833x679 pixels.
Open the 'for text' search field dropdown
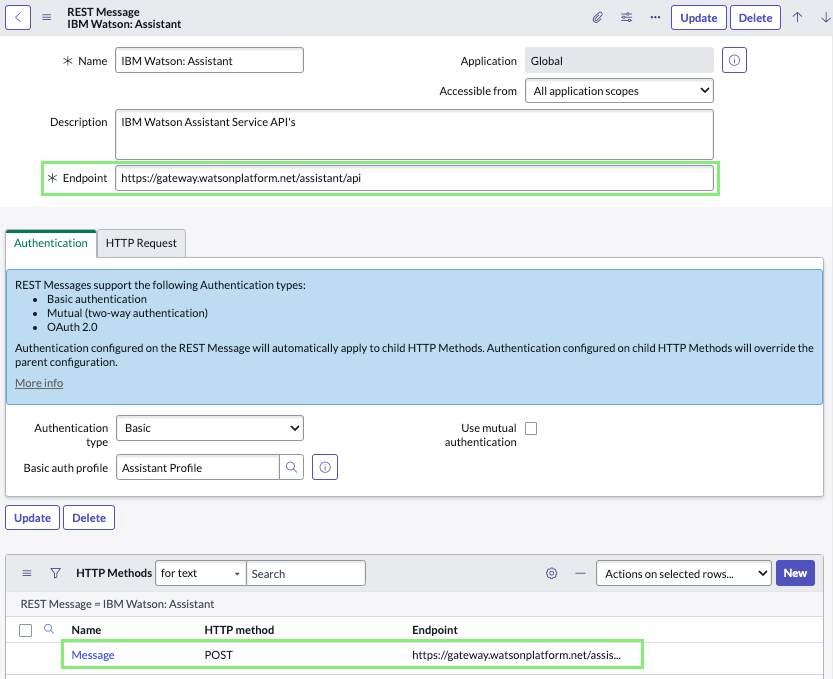point(200,573)
